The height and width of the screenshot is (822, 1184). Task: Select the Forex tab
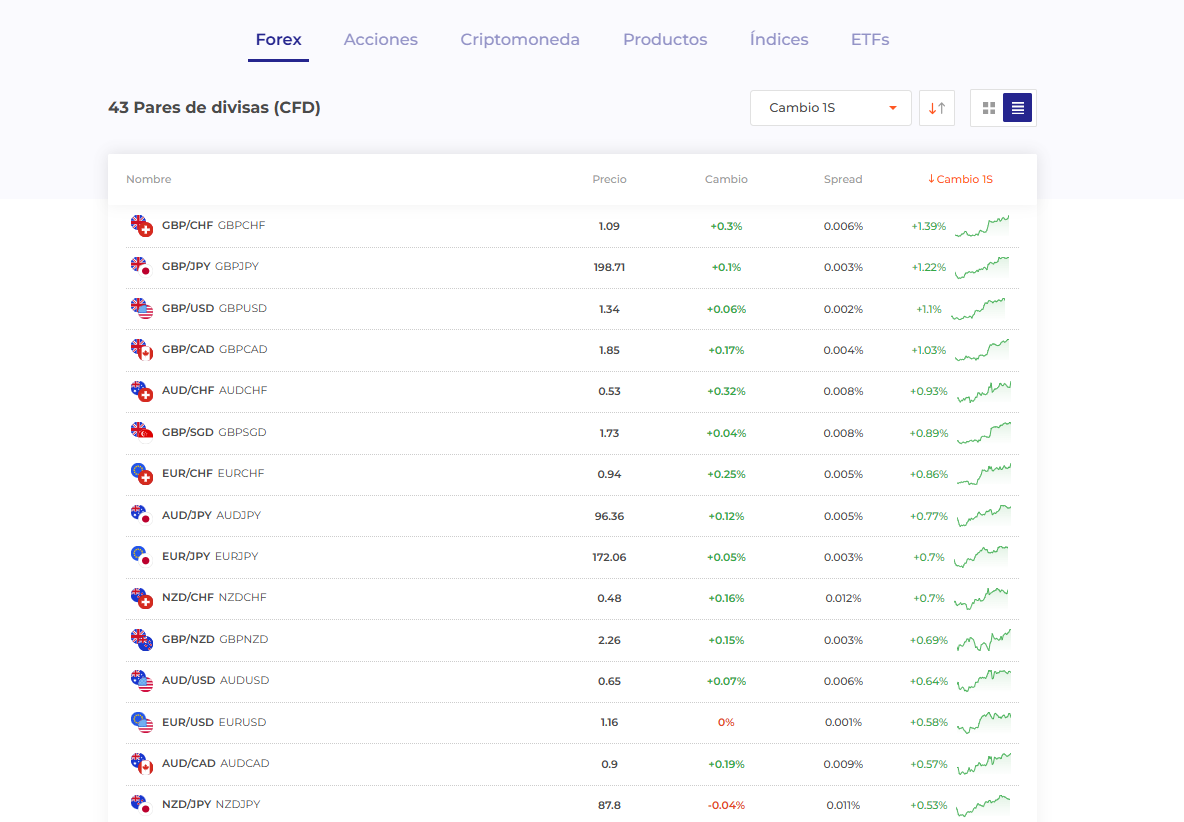click(x=278, y=40)
